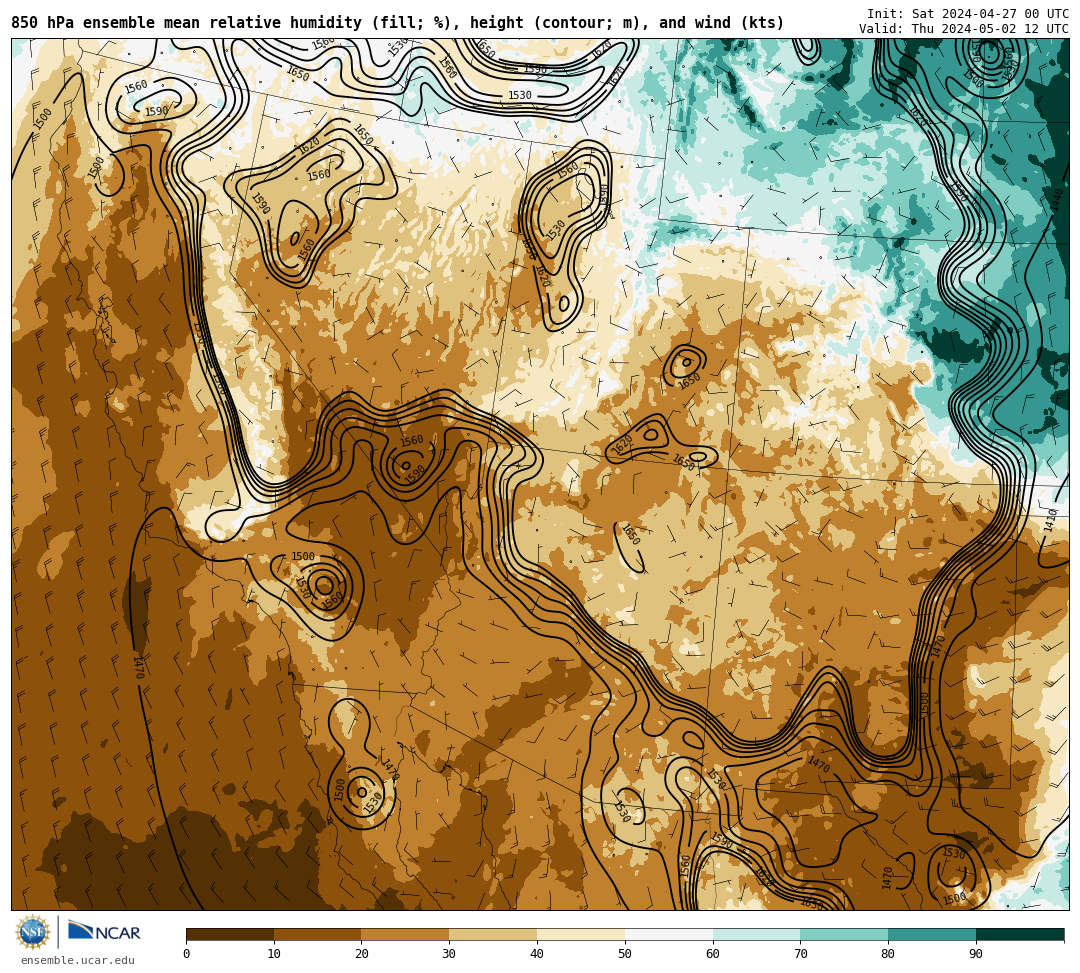Screen dimensions: 1080x973
Task: Click the colorbar label 80
Action: (888, 954)
